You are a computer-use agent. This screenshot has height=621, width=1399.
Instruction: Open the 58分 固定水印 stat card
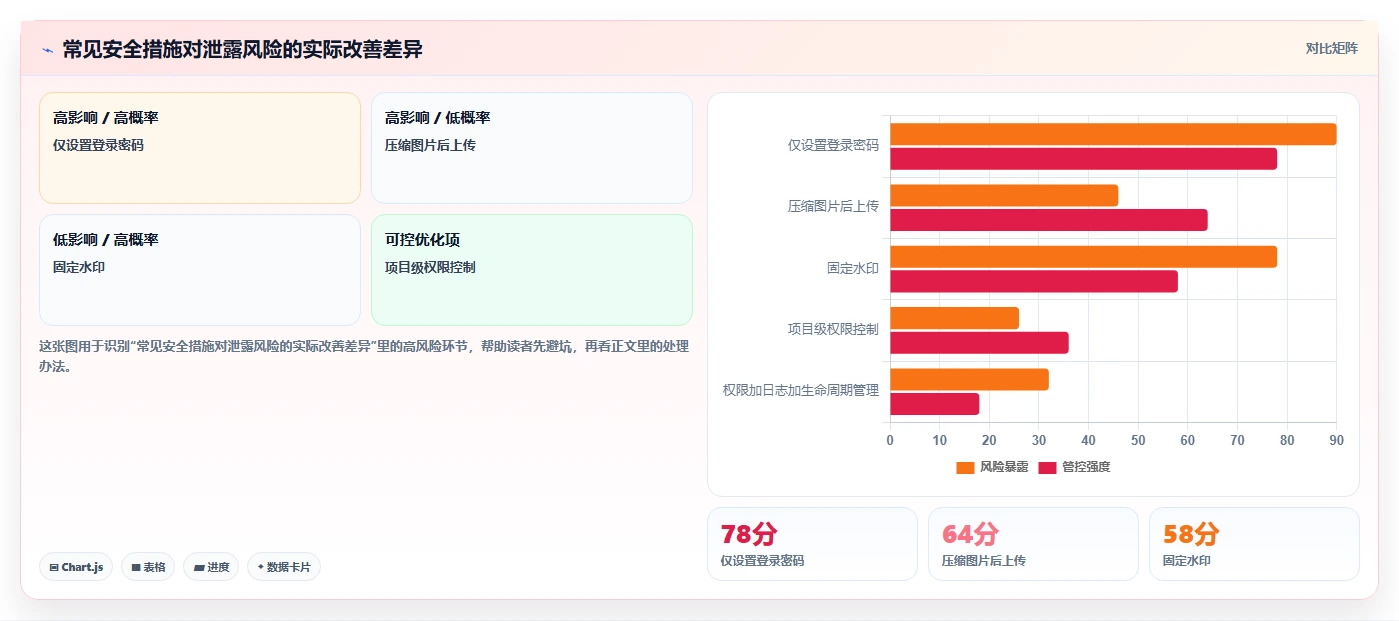pyautogui.click(x=1254, y=544)
